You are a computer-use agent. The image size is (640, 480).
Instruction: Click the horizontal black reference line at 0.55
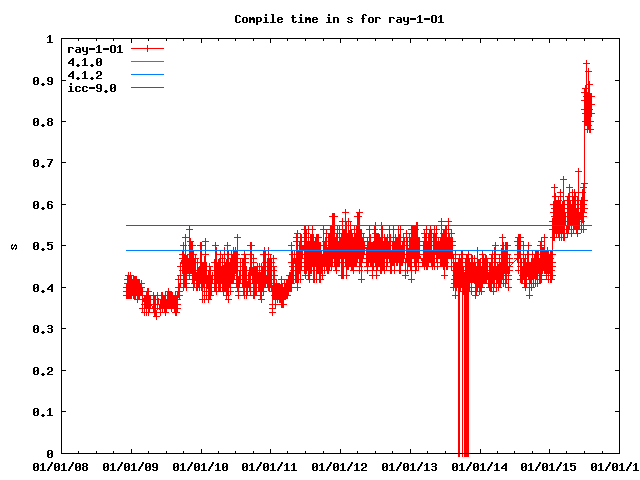click(x=250, y=225)
